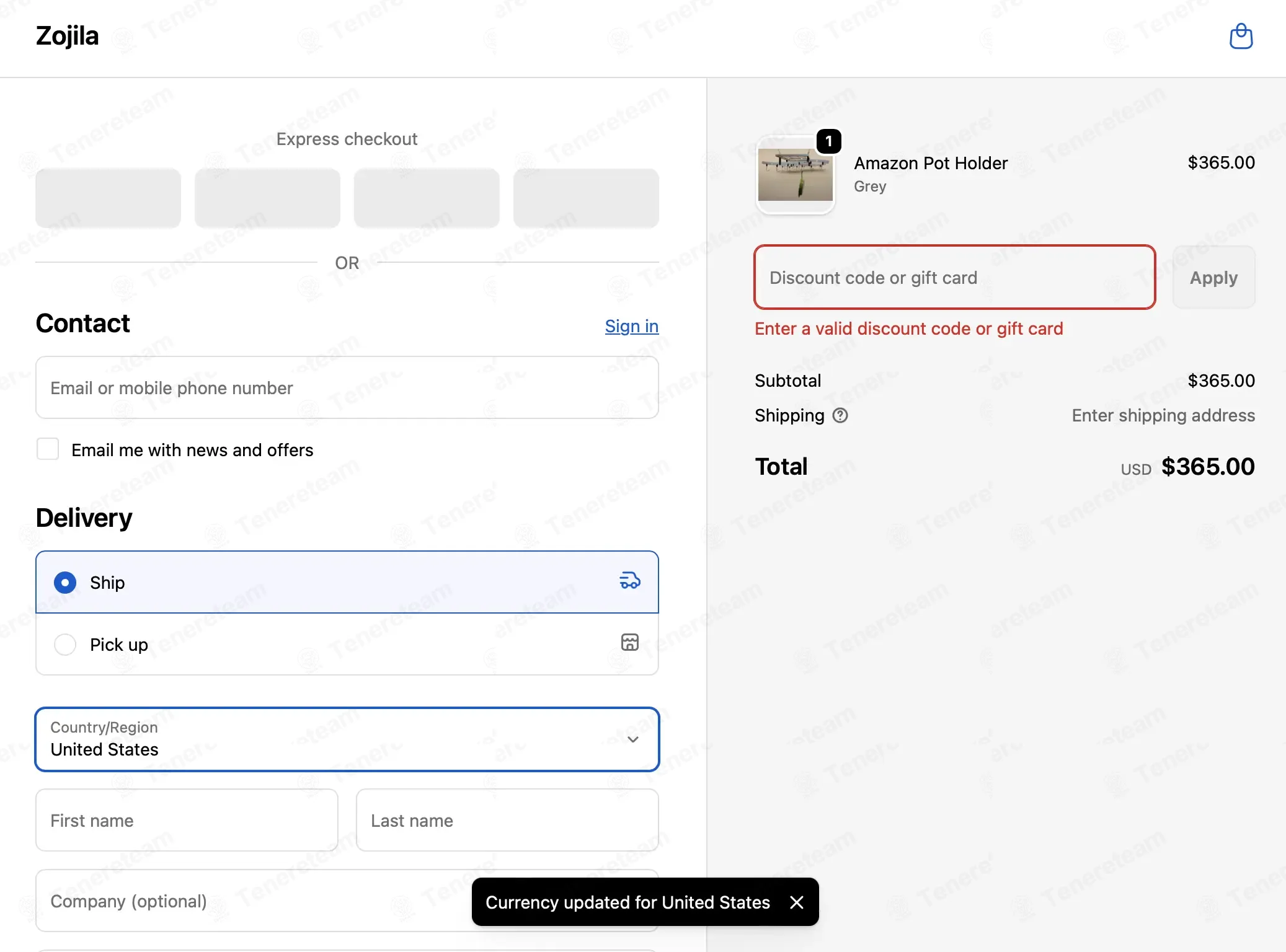
Task: Click the first express checkout button placeholder
Action: point(108,198)
